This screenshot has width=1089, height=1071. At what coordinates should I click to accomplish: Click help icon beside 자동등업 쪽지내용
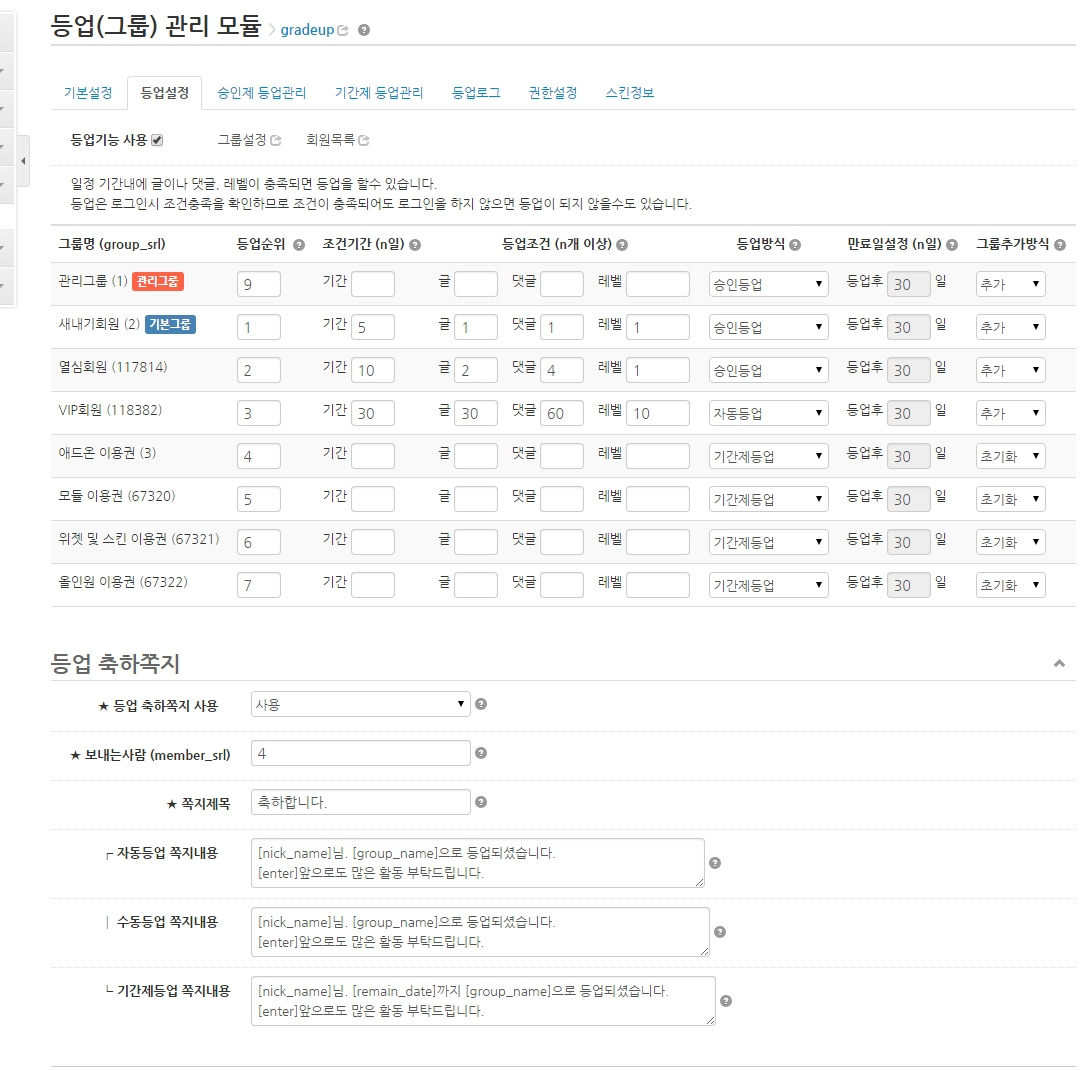[715, 863]
